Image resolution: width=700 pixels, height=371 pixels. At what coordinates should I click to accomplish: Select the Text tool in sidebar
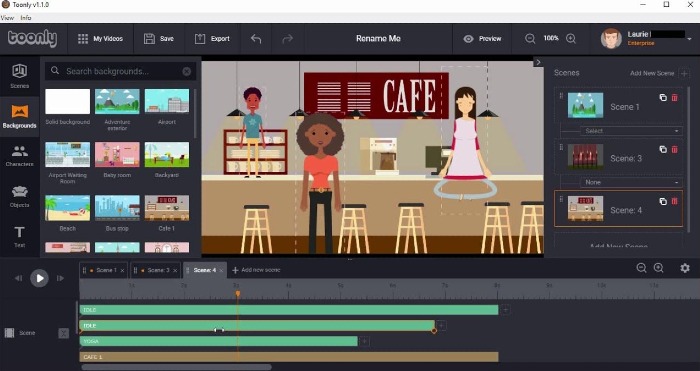[20, 237]
